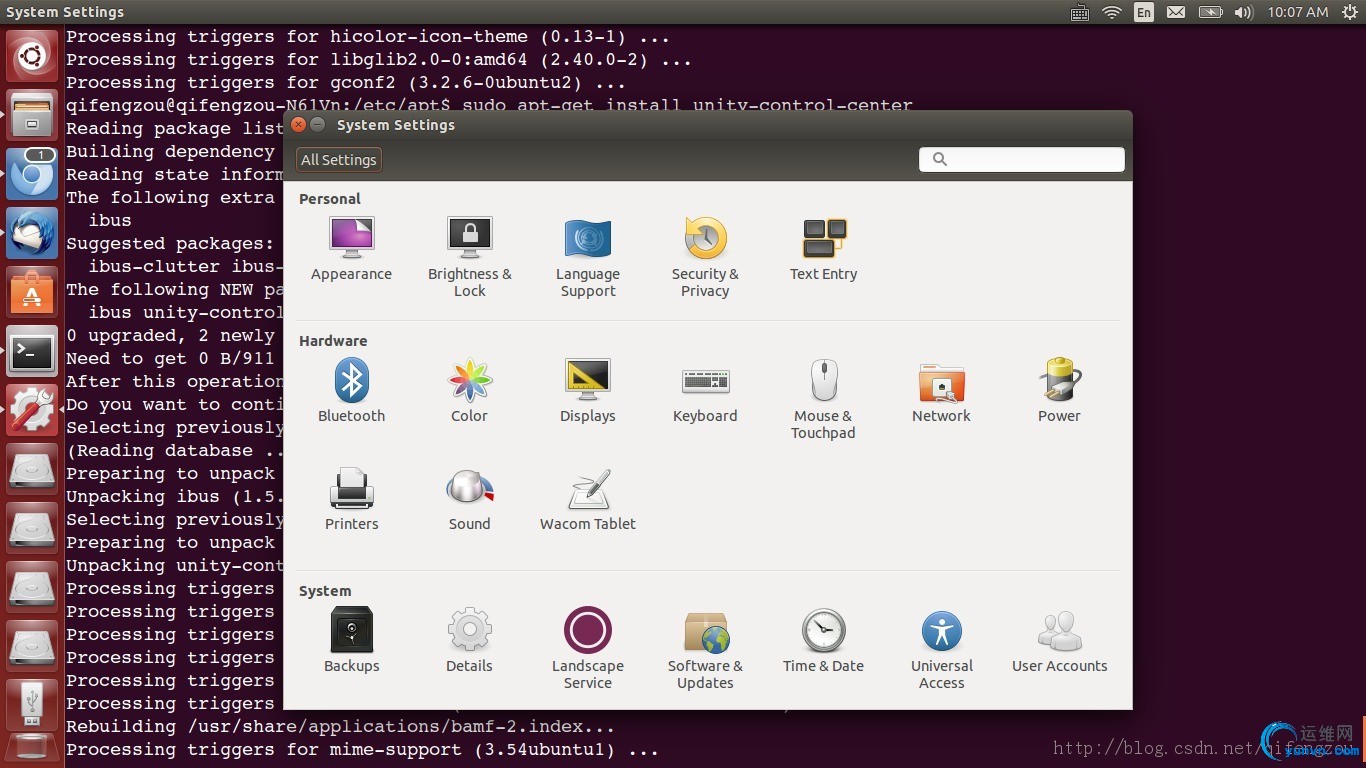Open Bluetooth settings

click(351, 392)
